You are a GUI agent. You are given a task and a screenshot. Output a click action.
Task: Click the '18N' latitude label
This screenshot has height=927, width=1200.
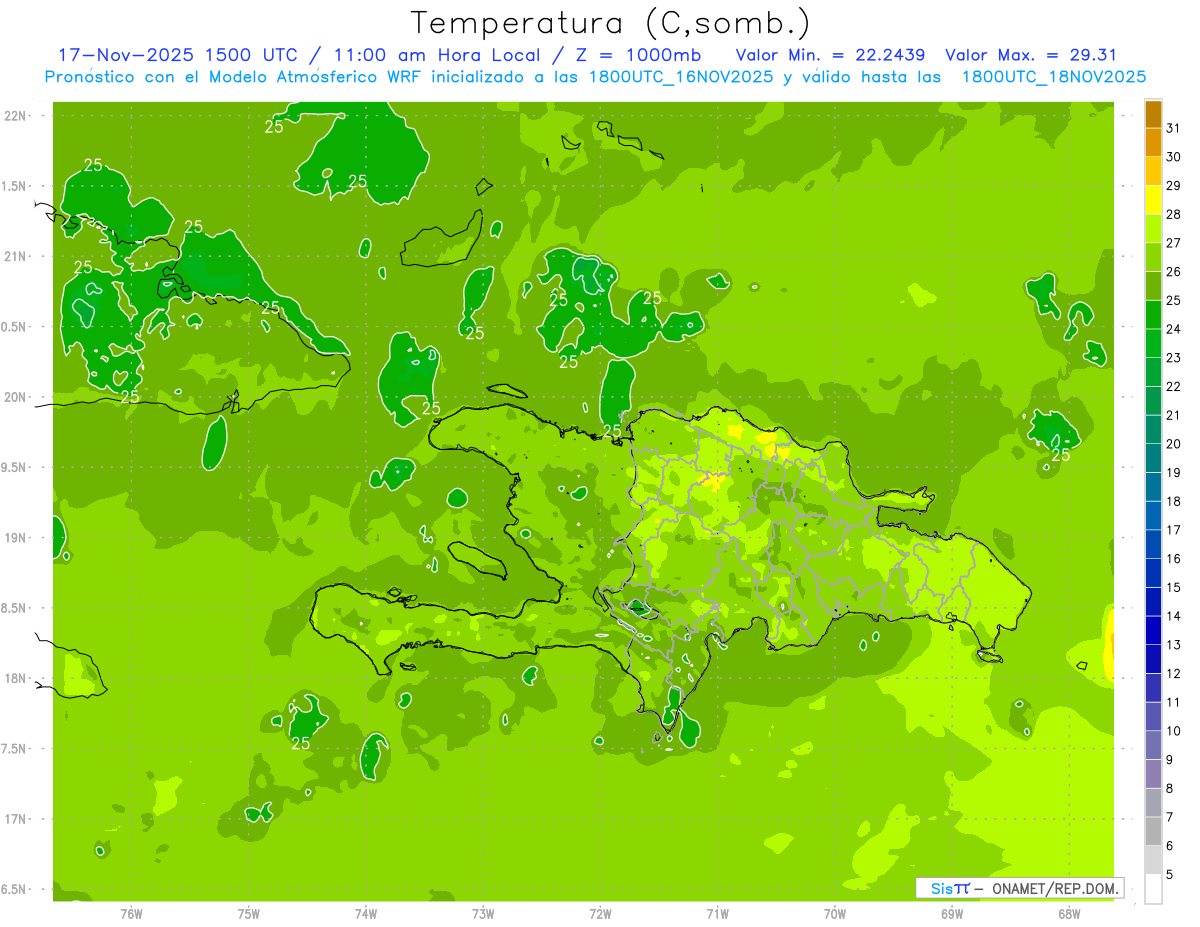(14, 679)
